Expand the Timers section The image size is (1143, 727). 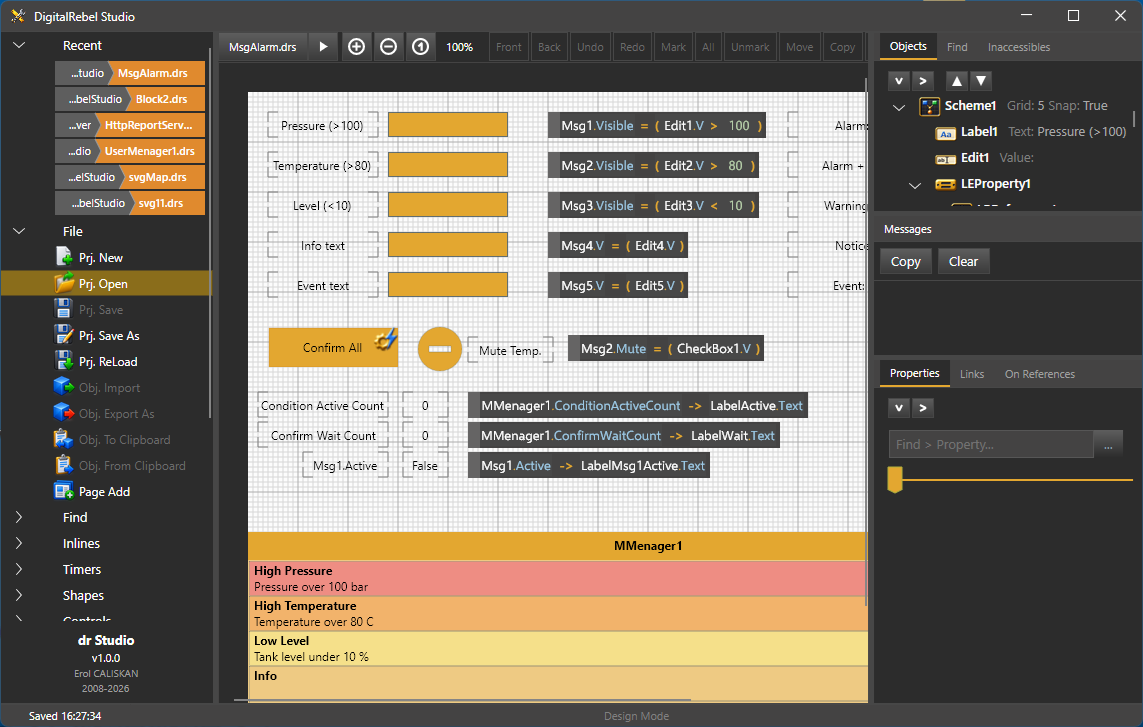(20, 569)
